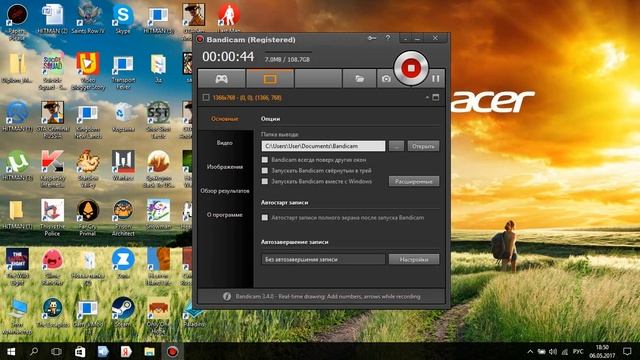Open the О программе section
This screenshot has height=360, width=640.
[225, 215]
